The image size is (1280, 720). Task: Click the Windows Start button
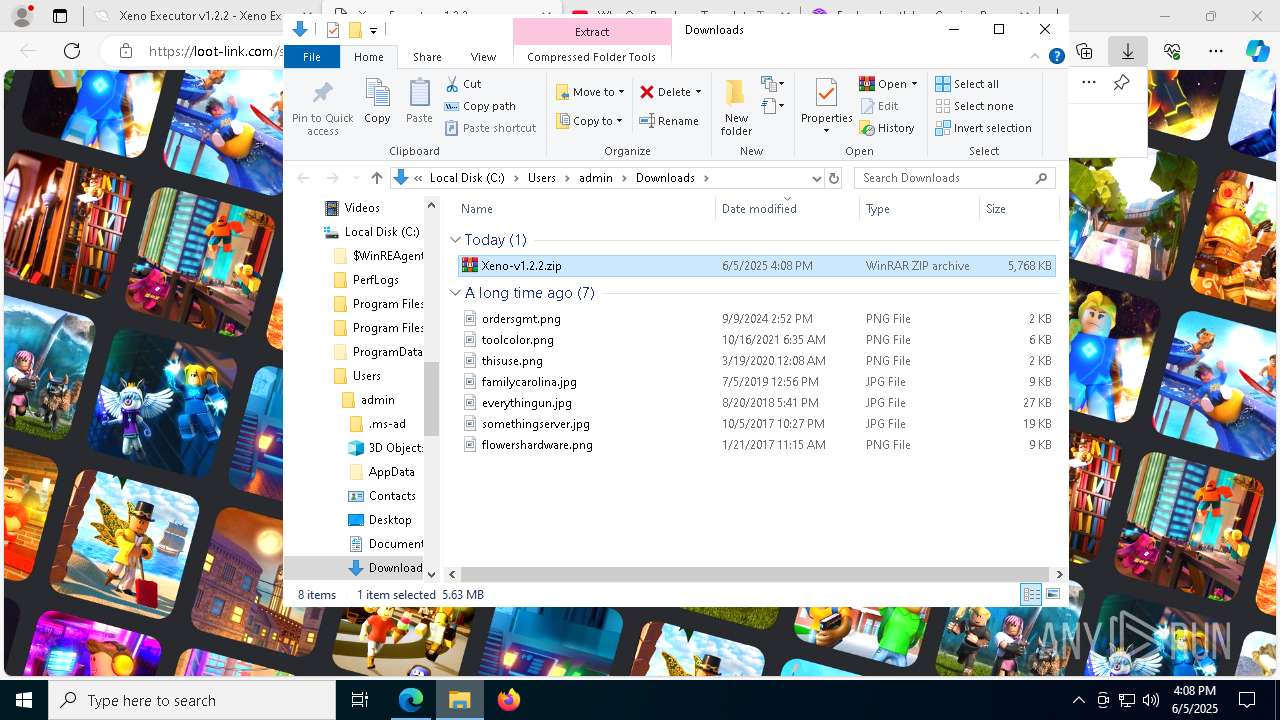(x=24, y=700)
